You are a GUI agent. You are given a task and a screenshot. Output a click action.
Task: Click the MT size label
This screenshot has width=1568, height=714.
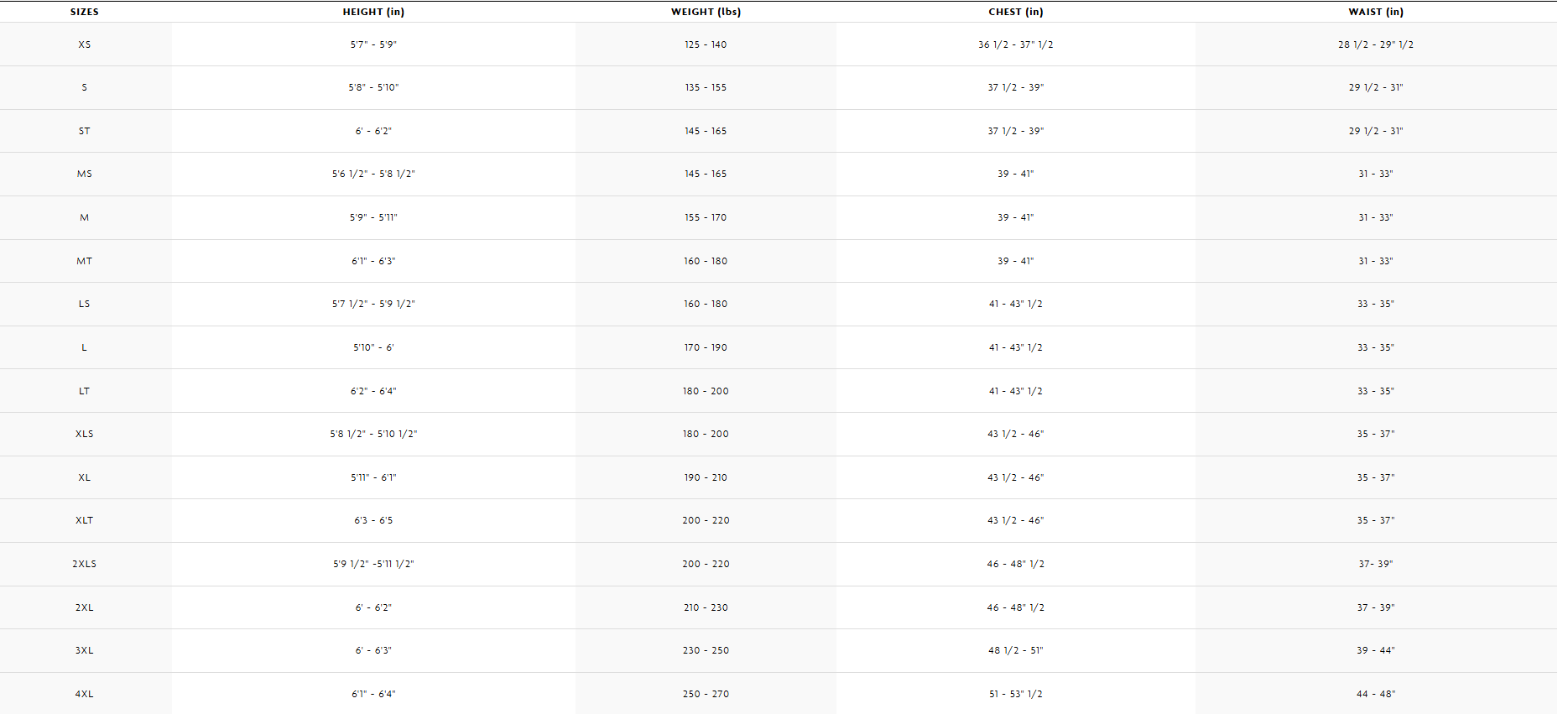click(84, 261)
